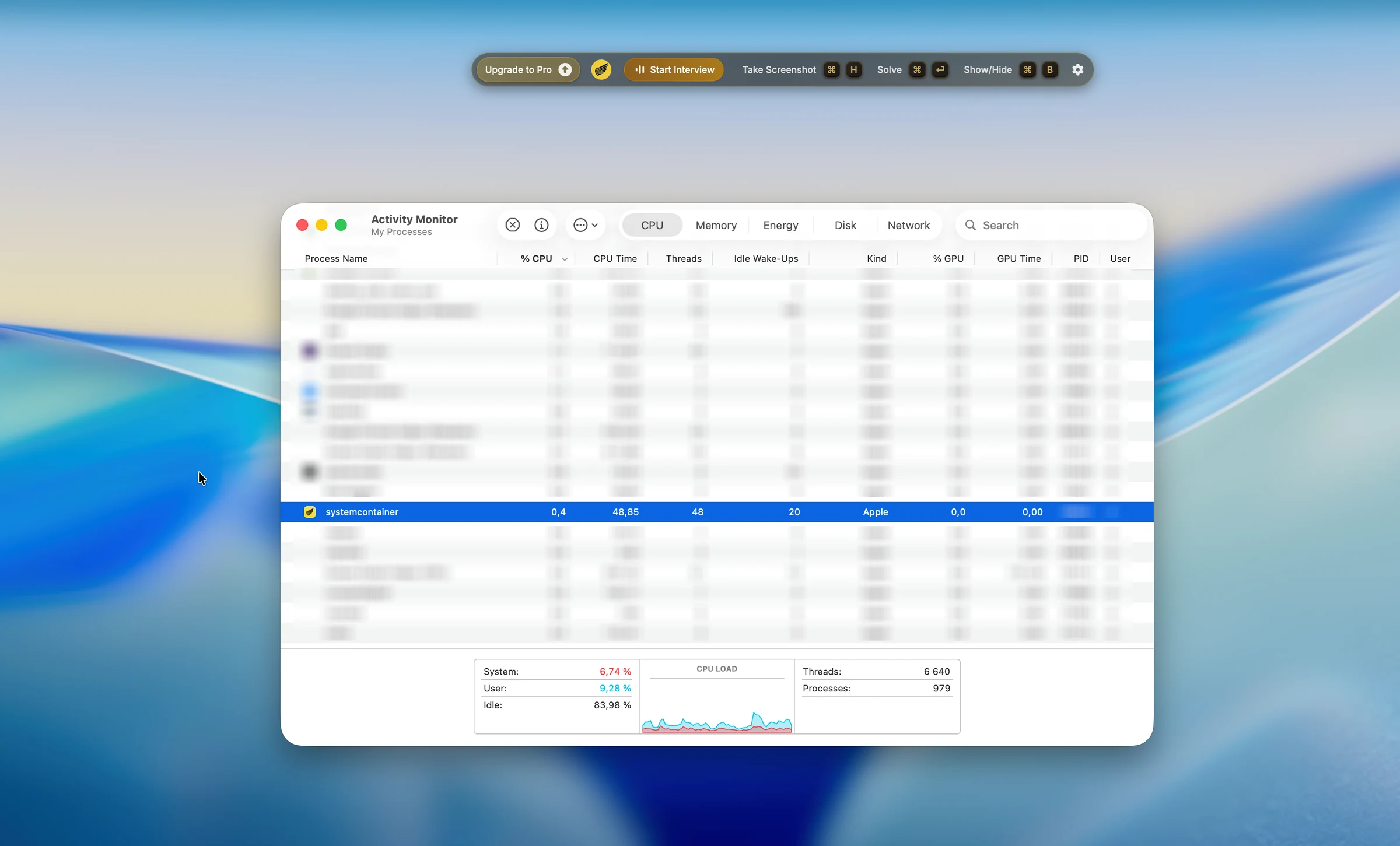This screenshot has height=846, width=1400.
Task: Sort by Idle Wake-Ups column header
Action: (x=766, y=258)
